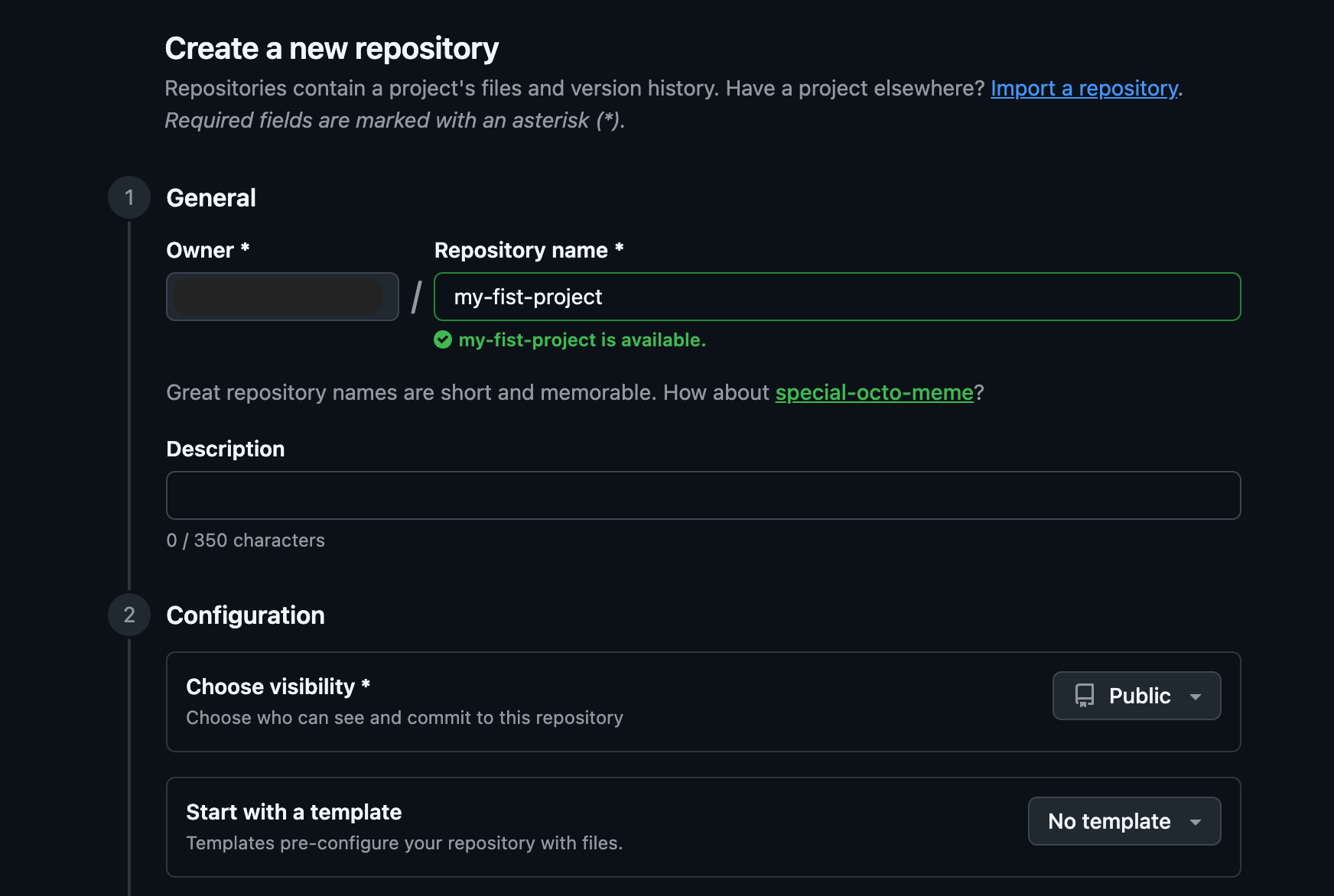Click the green availability checkmark icon
Viewport: 1334px width, 896px height.
click(444, 340)
